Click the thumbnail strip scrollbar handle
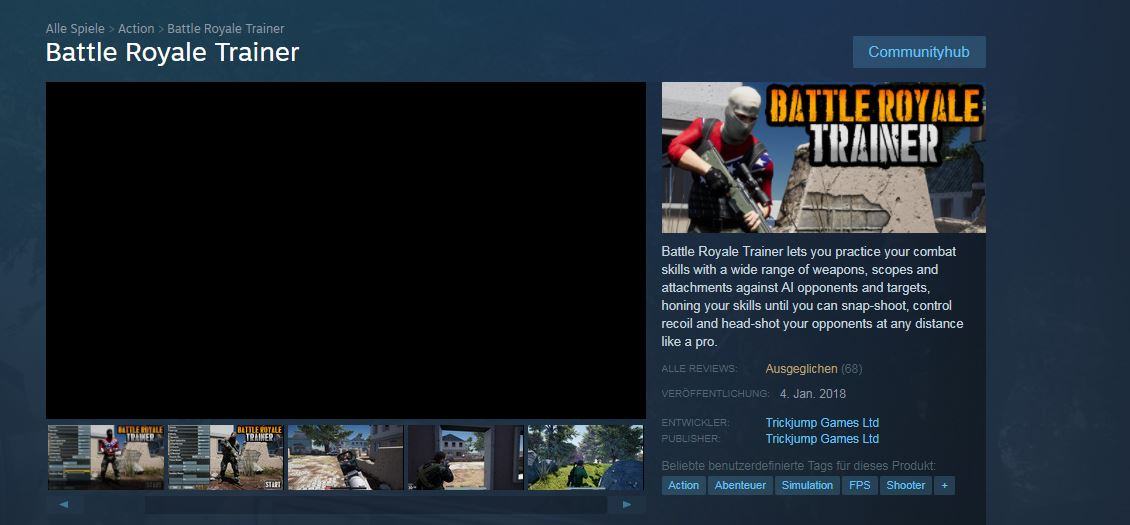1130x525 pixels. coord(375,504)
